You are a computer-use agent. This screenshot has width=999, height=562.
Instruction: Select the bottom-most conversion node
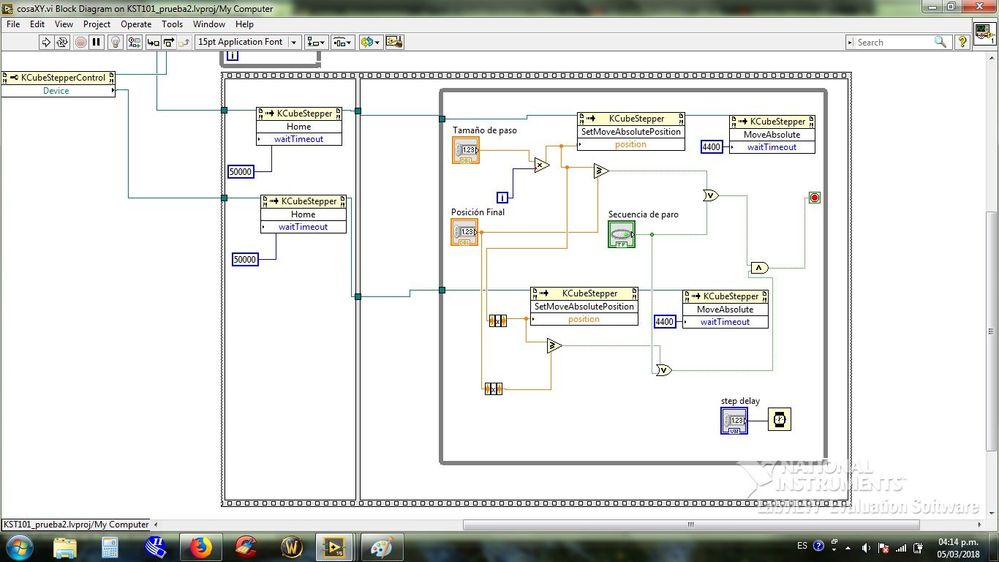[x=493, y=388]
